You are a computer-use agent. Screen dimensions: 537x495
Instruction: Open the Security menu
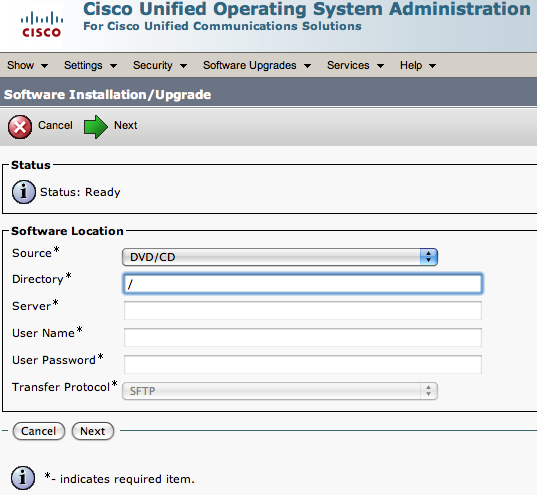point(160,65)
